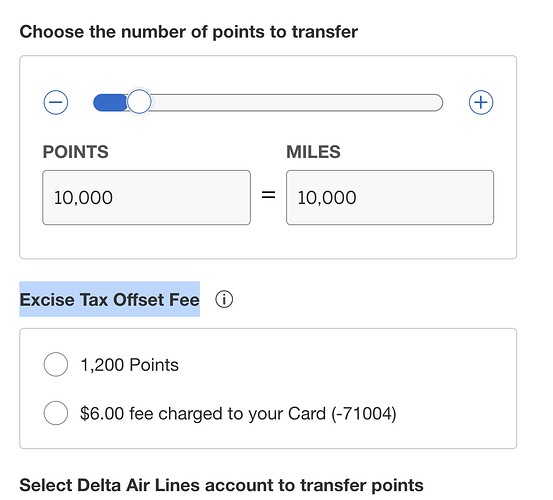Focus the MILES input showing 10,000

click(x=390, y=197)
